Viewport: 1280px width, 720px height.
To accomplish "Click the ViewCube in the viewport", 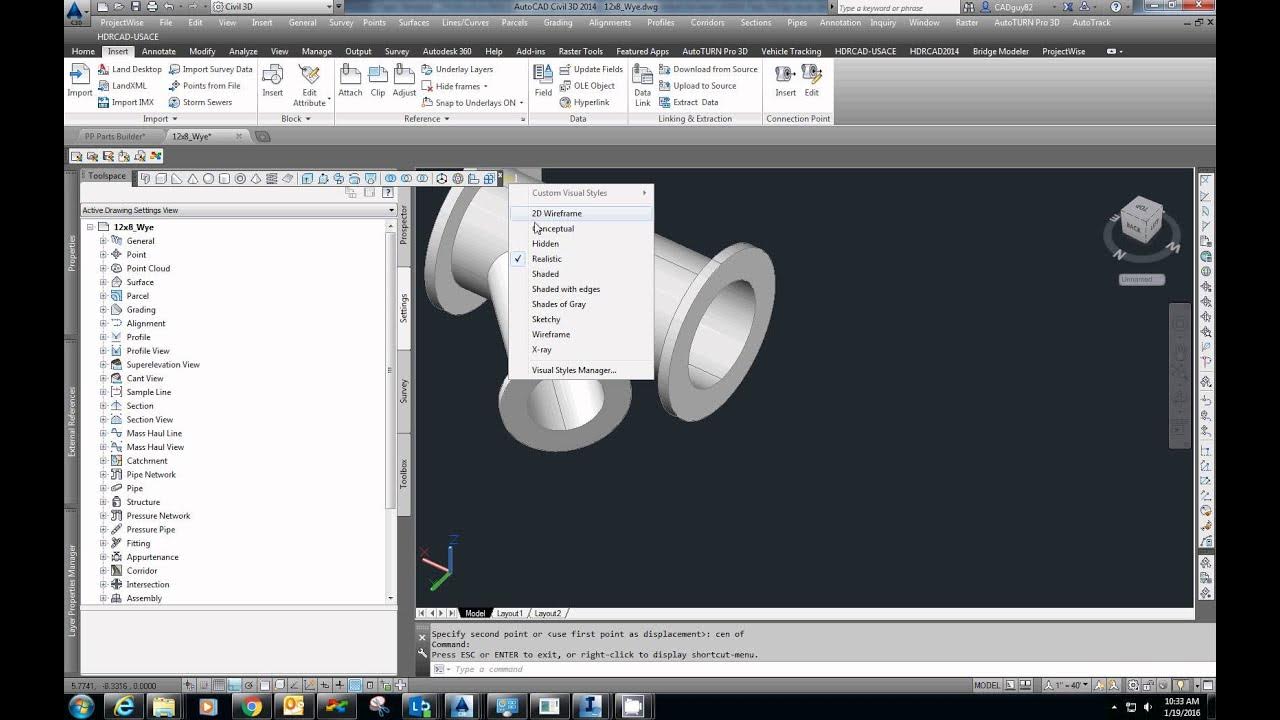I will coord(1140,218).
